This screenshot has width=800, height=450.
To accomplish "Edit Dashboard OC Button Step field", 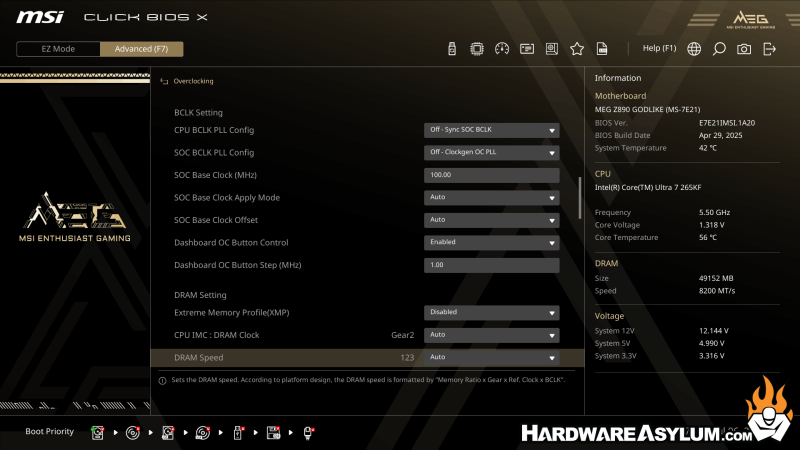I will (491, 265).
